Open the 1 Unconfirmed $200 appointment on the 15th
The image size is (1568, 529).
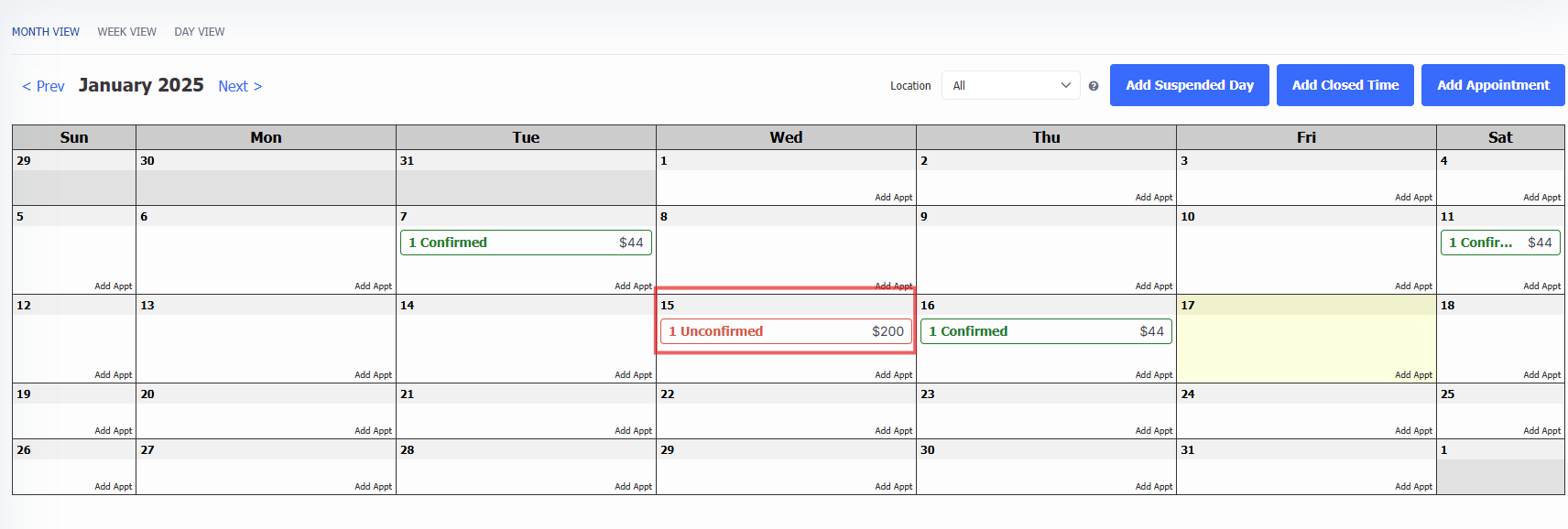pyautogui.click(x=786, y=331)
